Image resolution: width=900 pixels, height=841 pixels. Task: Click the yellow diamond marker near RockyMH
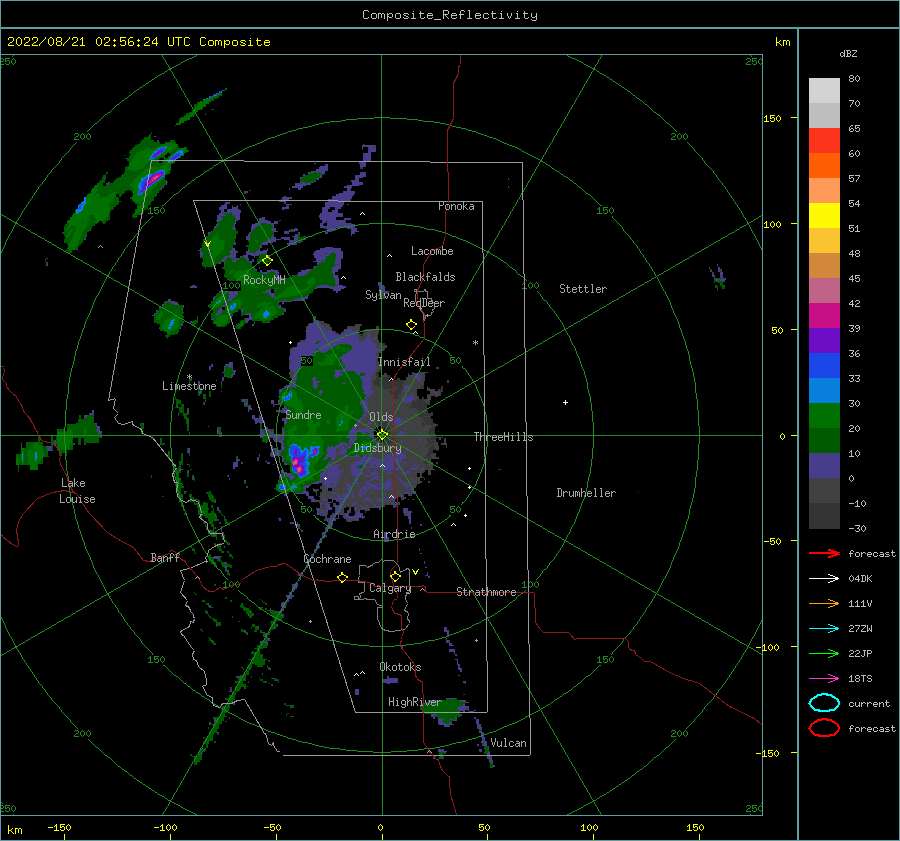click(x=267, y=261)
